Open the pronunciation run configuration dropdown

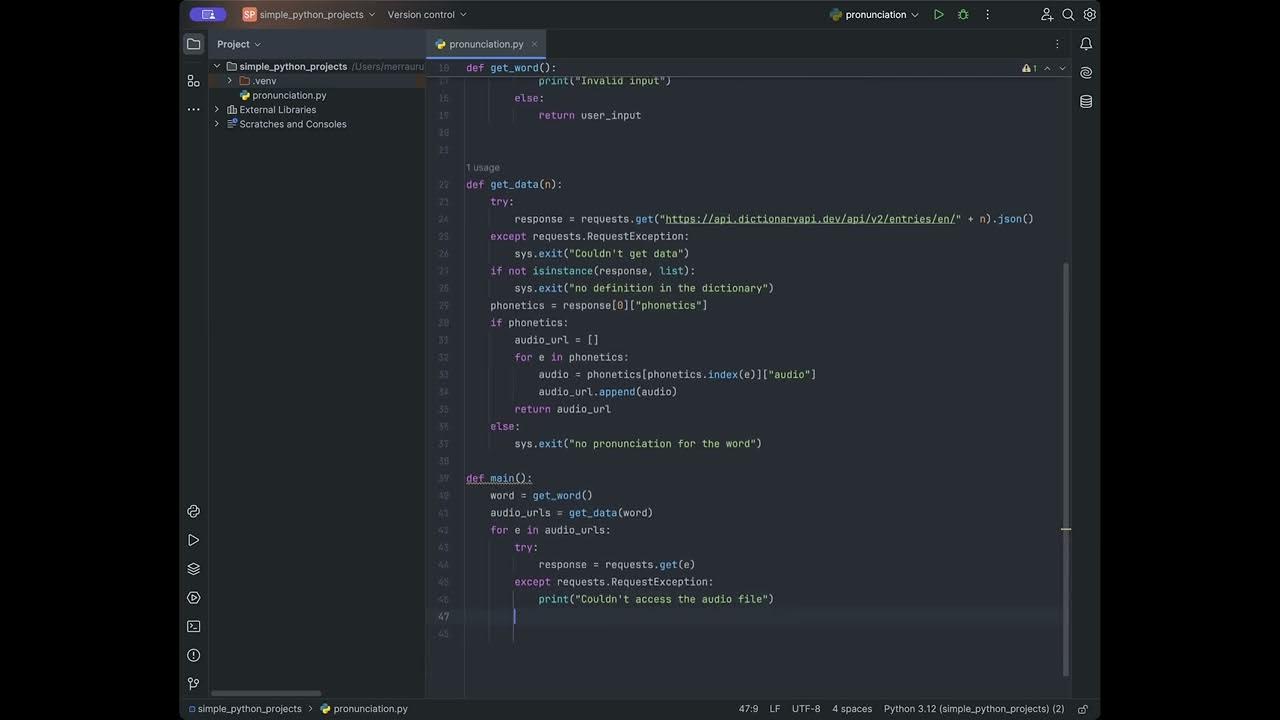[x=874, y=15]
